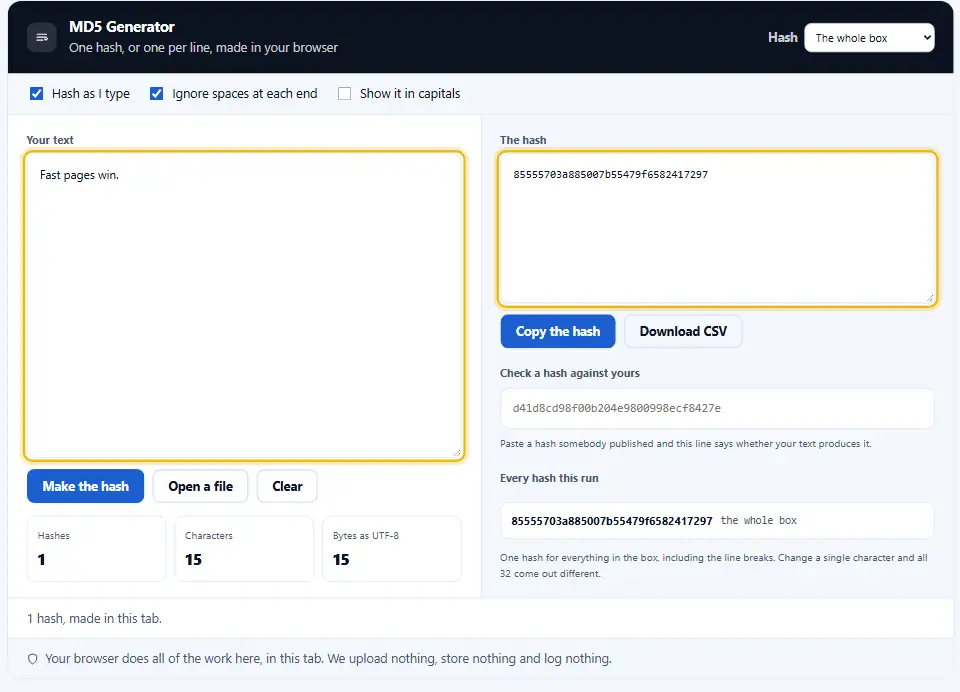The width and height of the screenshot is (960, 692).
Task: Grab the resize handle of Your text box
Action: (457, 453)
